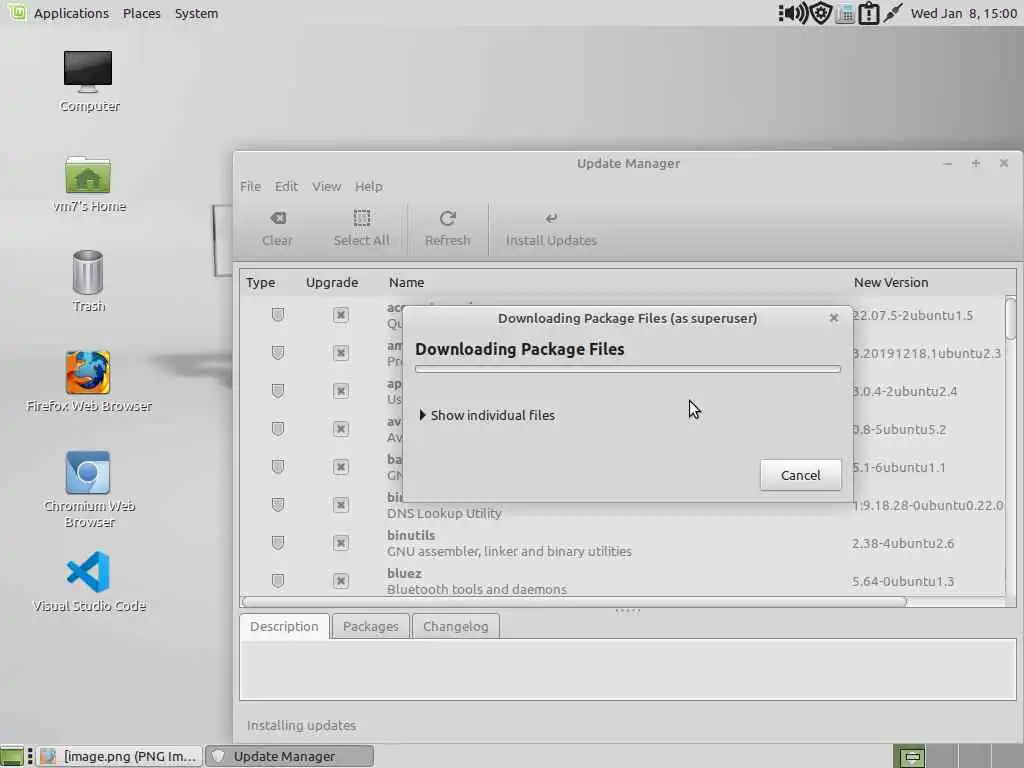
Task: Toggle upgrade checkbox in 3.20191218.1ubuntu2.3 row
Action: (340, 353)
